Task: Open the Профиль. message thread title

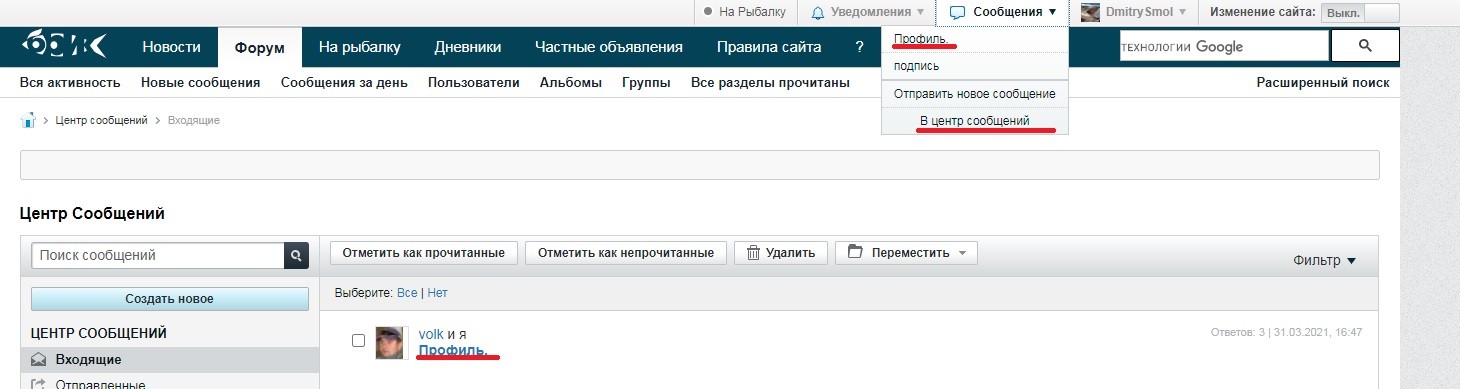Action: coord(454,351)
